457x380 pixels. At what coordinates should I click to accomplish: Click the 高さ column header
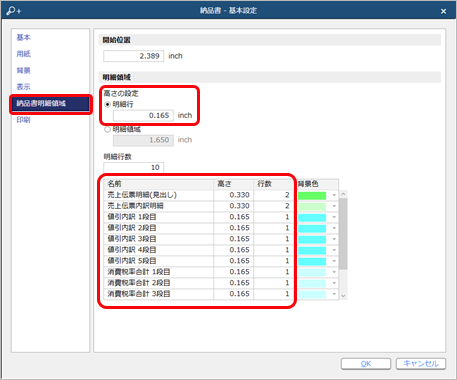(x=233, y=184)
